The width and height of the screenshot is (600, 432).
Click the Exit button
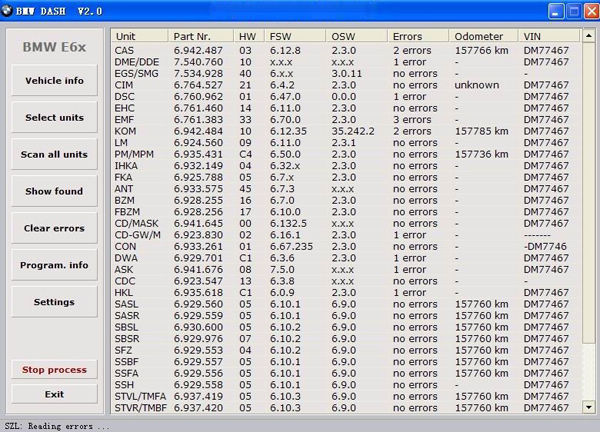(54, 394)
